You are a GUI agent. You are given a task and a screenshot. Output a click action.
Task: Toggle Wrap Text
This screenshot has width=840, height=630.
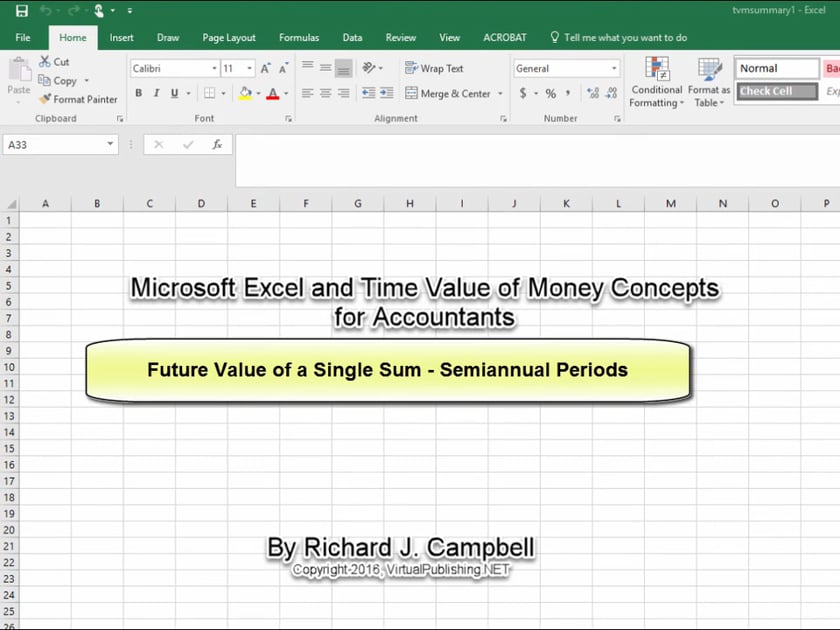pos(434,69)
